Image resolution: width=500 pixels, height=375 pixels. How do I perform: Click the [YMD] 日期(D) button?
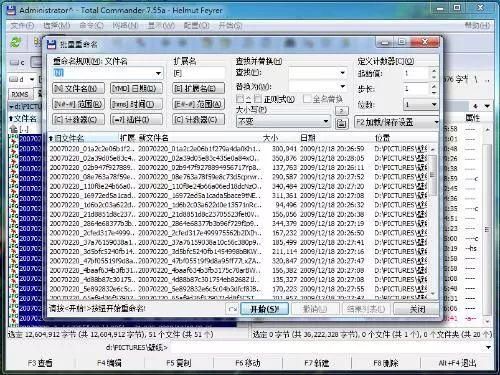point(137,88)
